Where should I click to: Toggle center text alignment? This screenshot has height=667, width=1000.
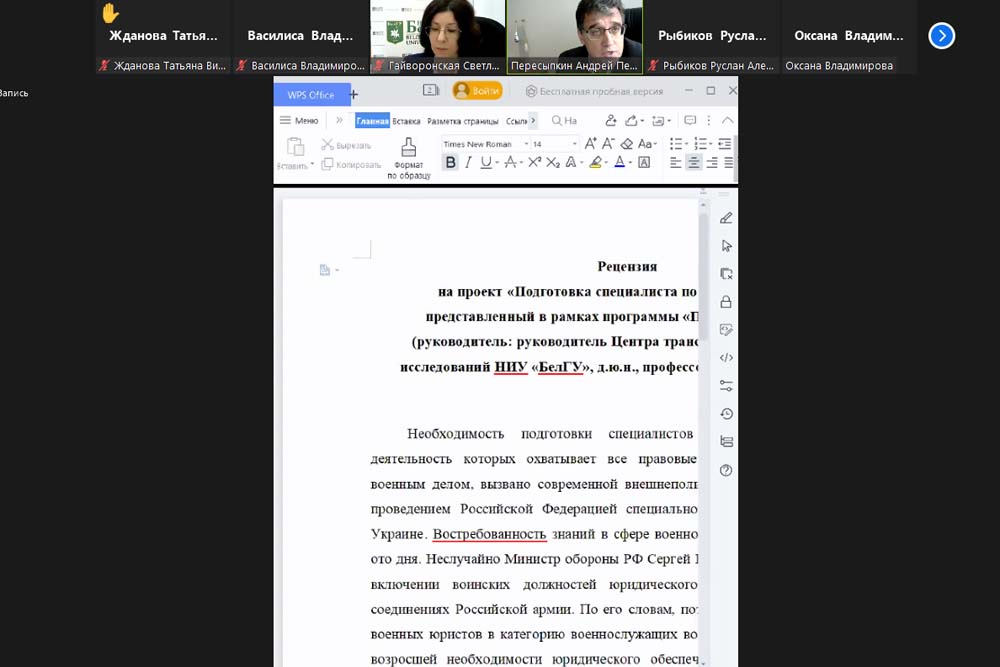[693, 163]
